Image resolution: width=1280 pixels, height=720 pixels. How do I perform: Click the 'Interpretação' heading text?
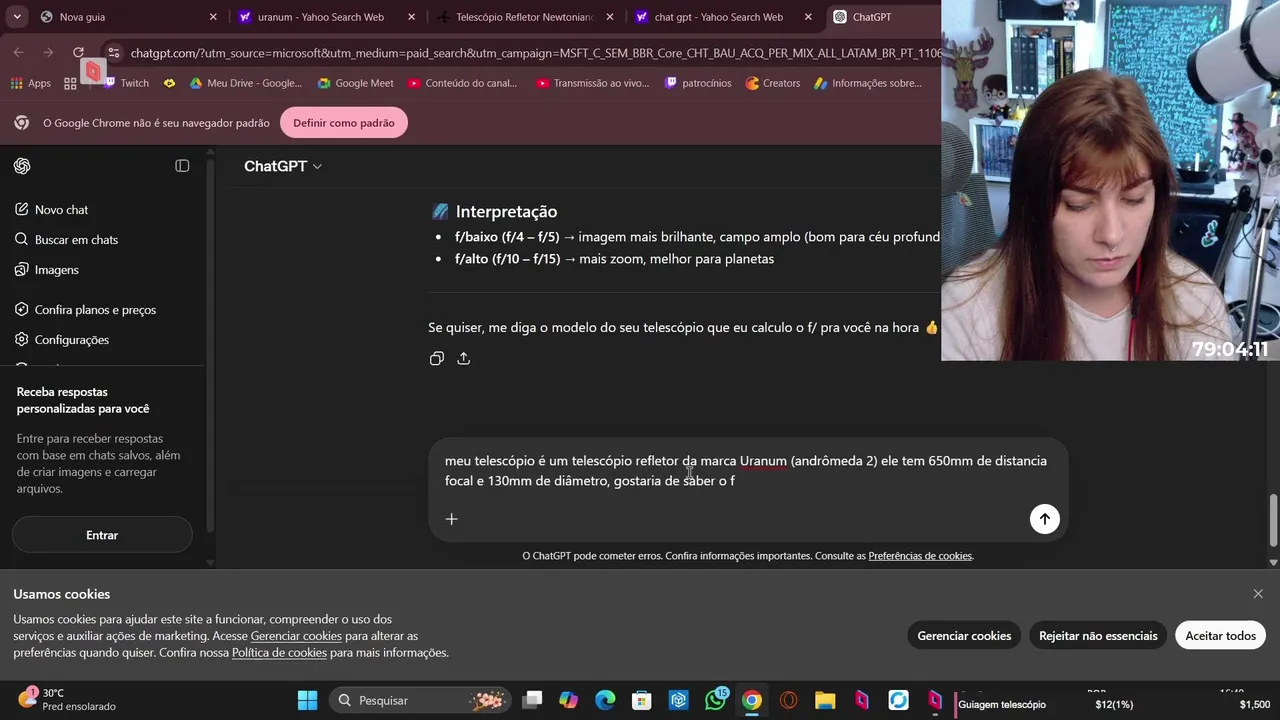tap(506, 211)
